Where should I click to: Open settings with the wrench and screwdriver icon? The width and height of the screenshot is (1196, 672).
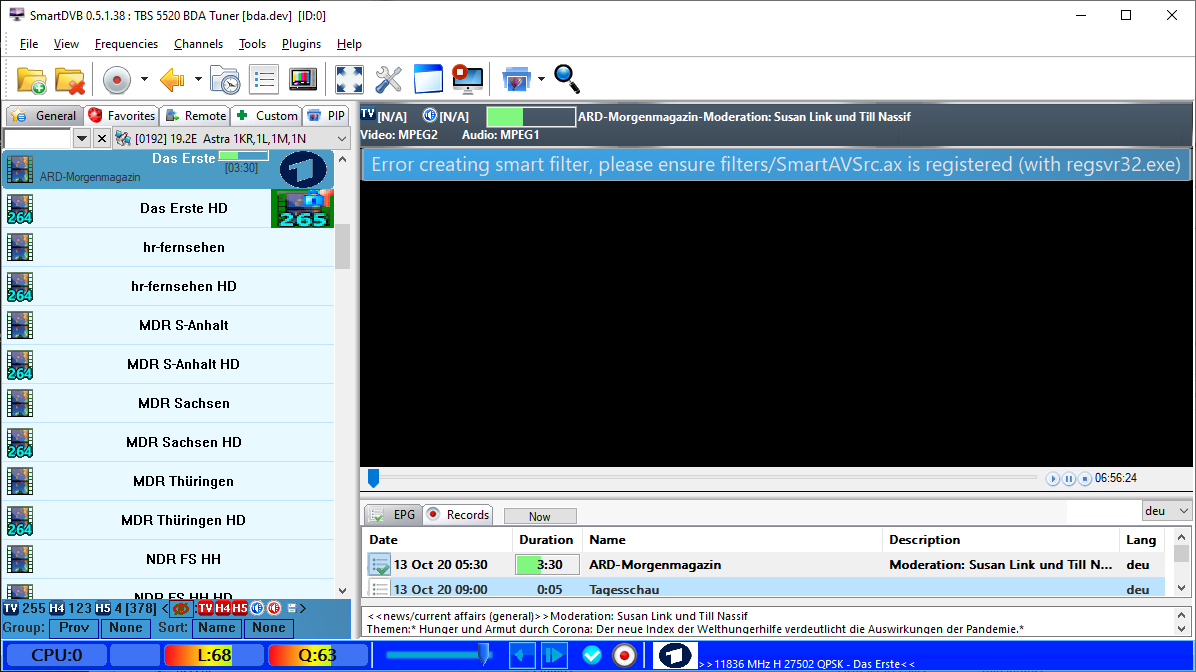pos(388,79)
